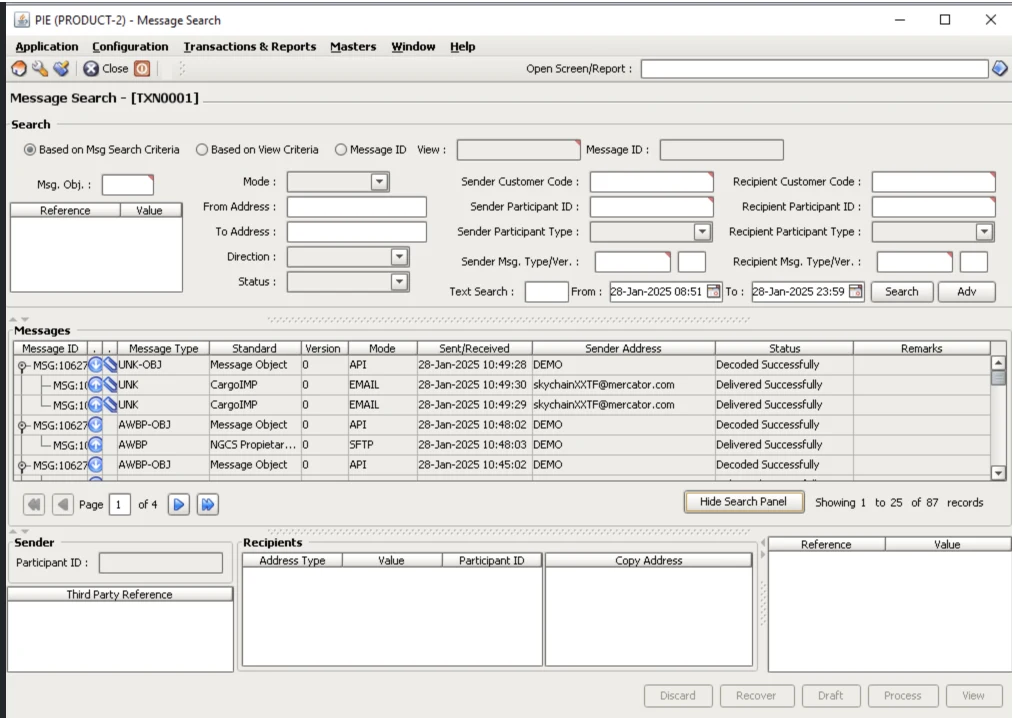Image resolution: width=1013 pixels, height=718 pixels.
Task: Click the Sender Address column header
Action: coord(623,348)
